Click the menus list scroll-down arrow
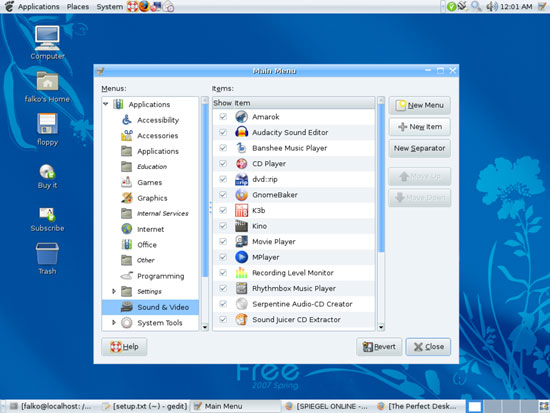This screenshot has height=413, width=550. (205, 327)
